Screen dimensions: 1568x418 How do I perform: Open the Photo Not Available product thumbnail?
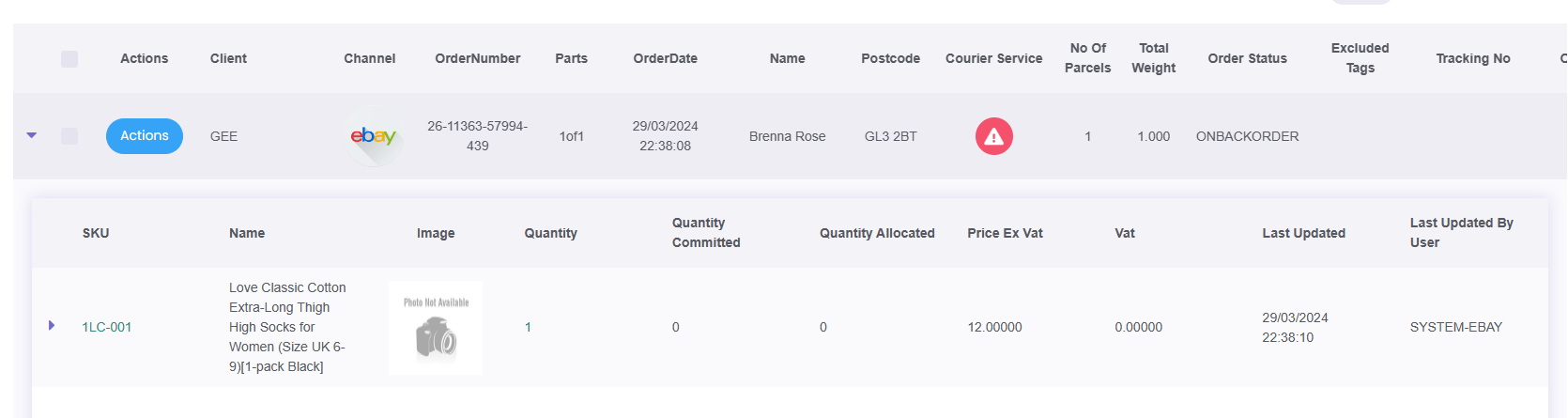(436, 328)
